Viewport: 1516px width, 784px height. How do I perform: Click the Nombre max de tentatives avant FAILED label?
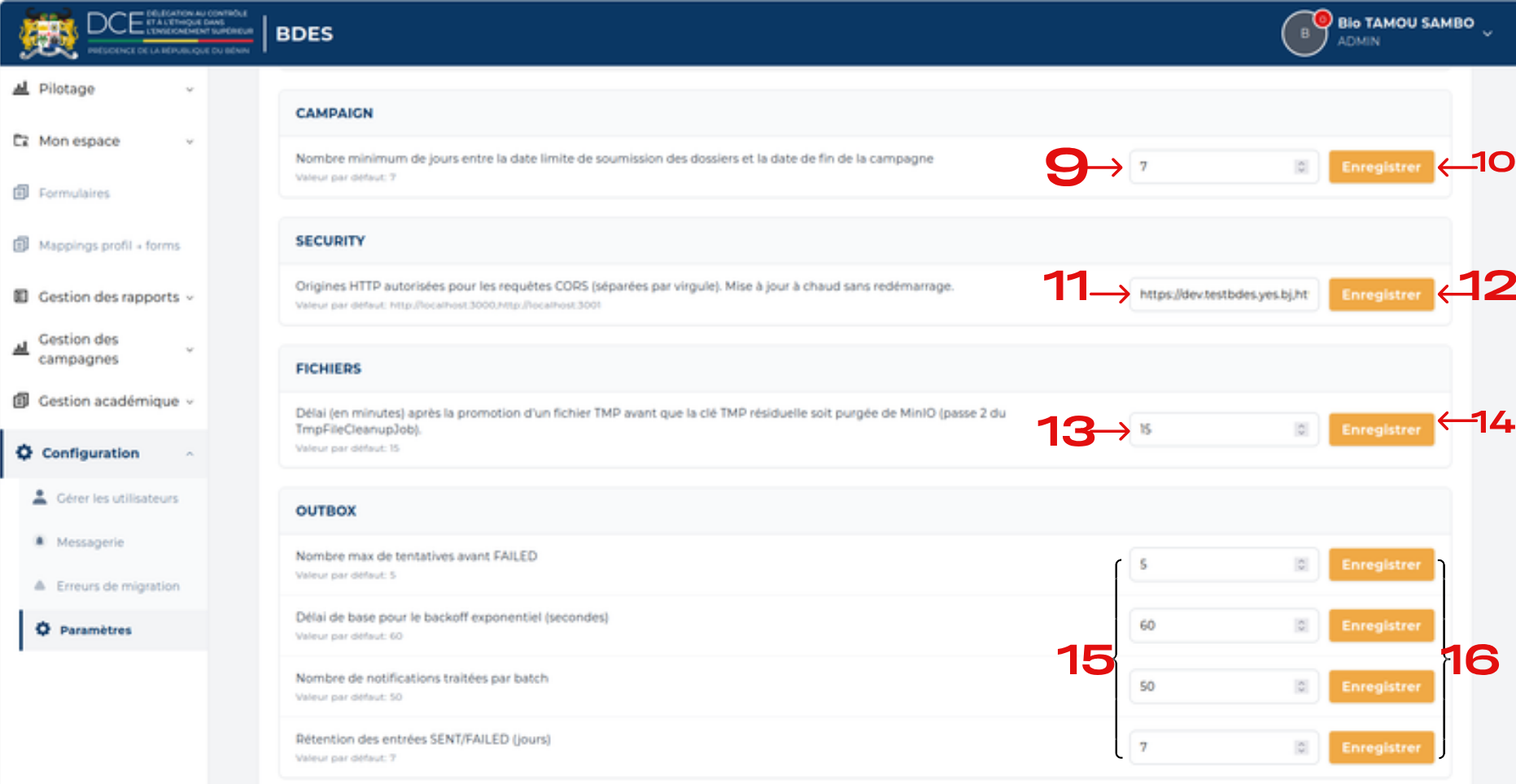(x=417, y=556)
